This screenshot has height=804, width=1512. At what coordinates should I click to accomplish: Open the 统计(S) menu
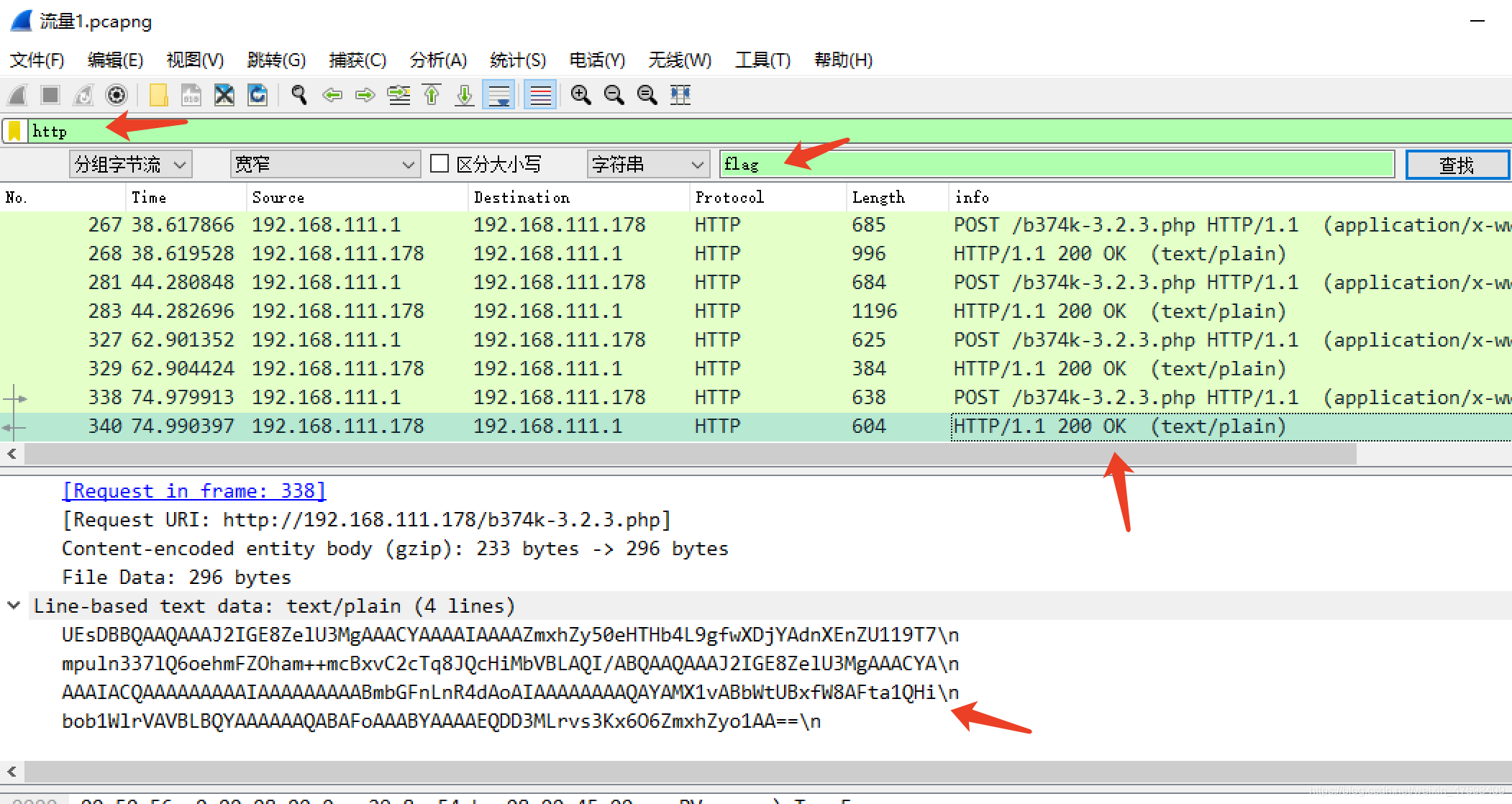518,60
